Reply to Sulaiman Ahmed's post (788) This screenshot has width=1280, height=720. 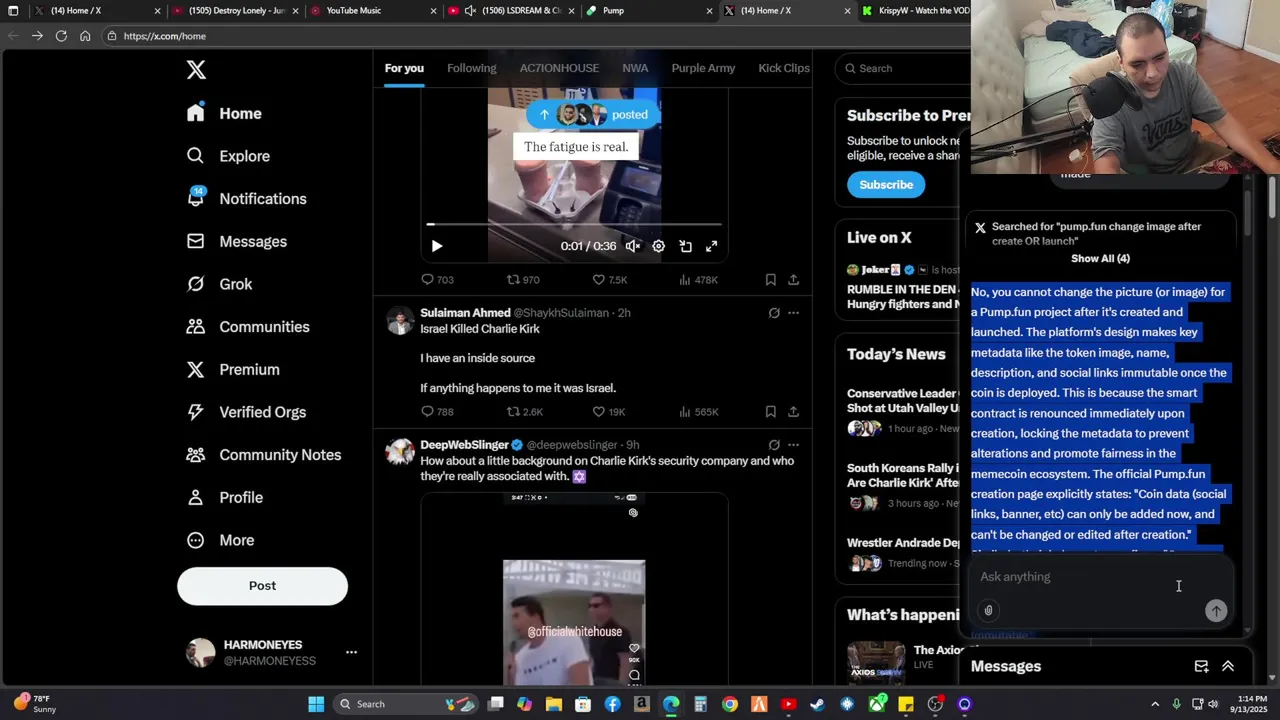pos(437,412)
